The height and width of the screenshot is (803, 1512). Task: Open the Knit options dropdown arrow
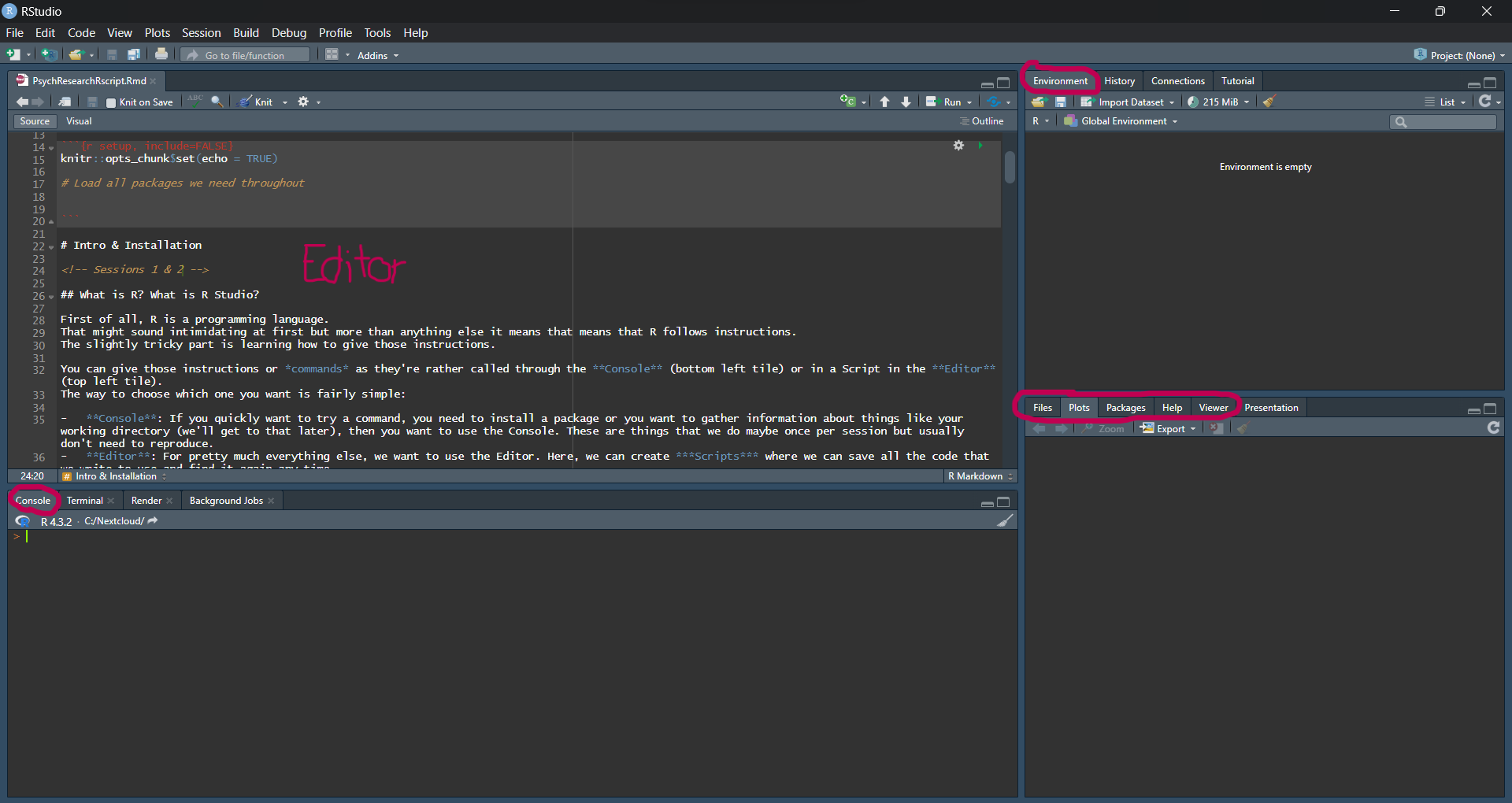285,102
